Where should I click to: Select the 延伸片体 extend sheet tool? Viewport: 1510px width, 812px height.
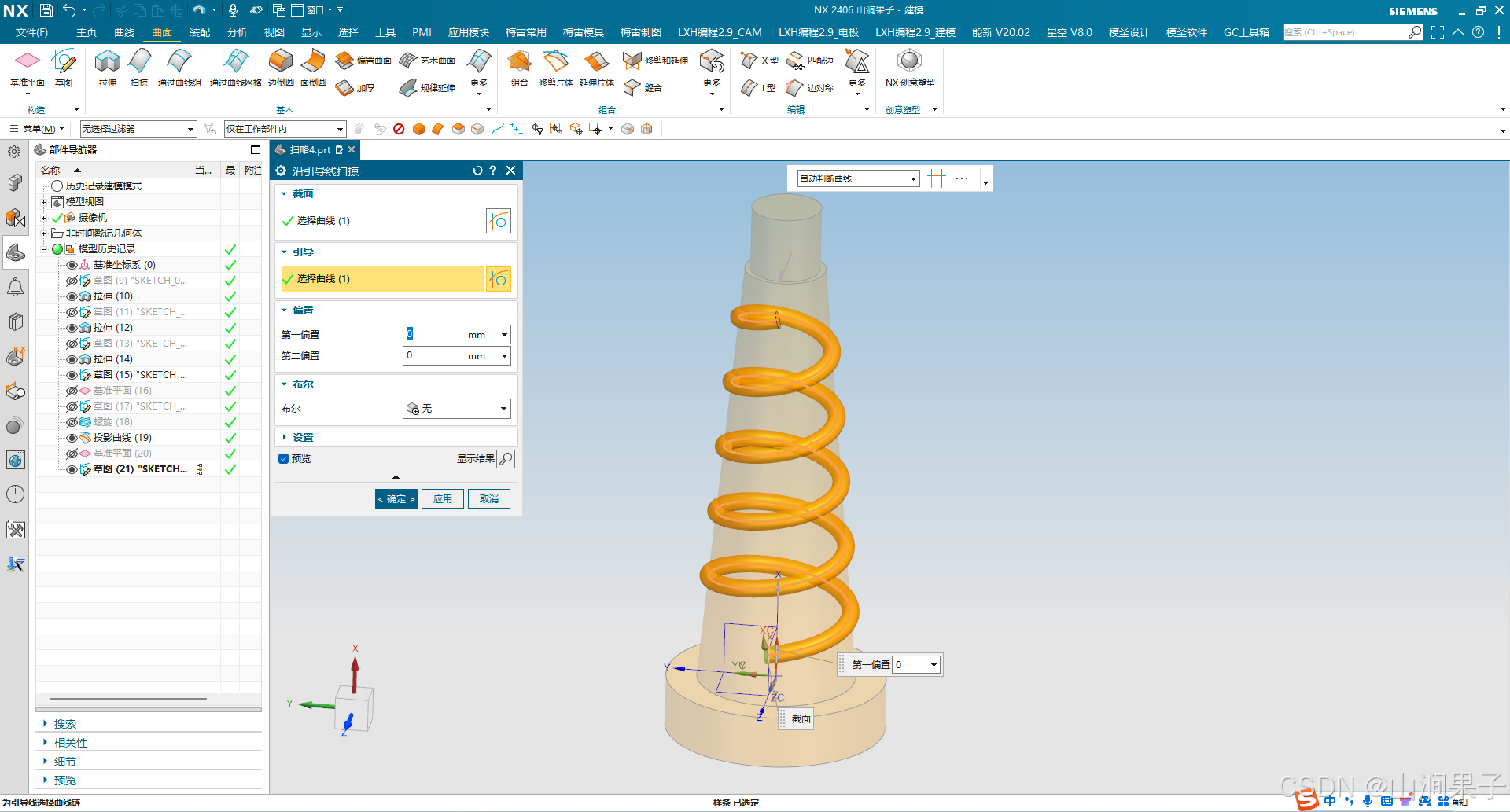(x=596, y=68)
